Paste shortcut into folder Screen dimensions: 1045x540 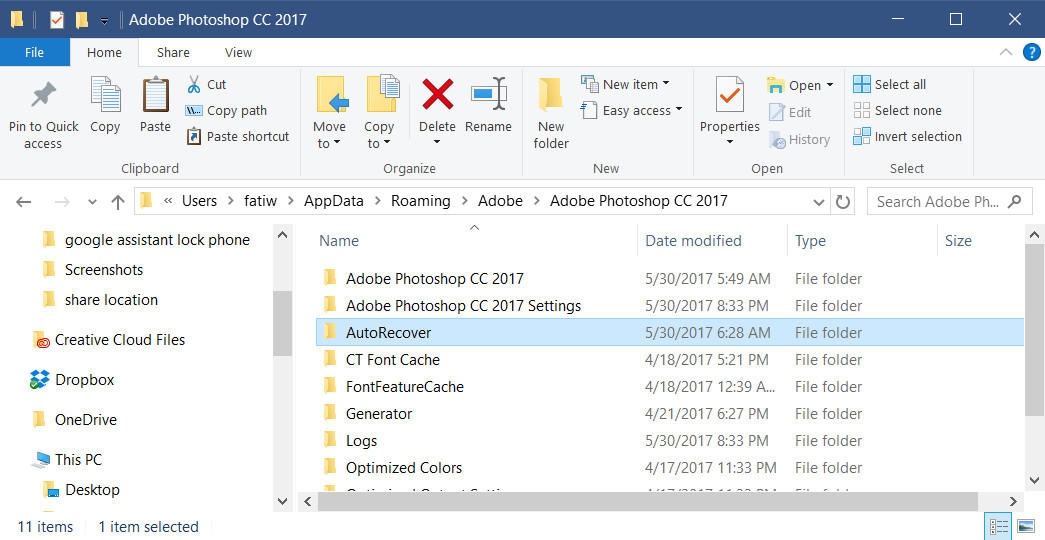[x=238, y=137]
